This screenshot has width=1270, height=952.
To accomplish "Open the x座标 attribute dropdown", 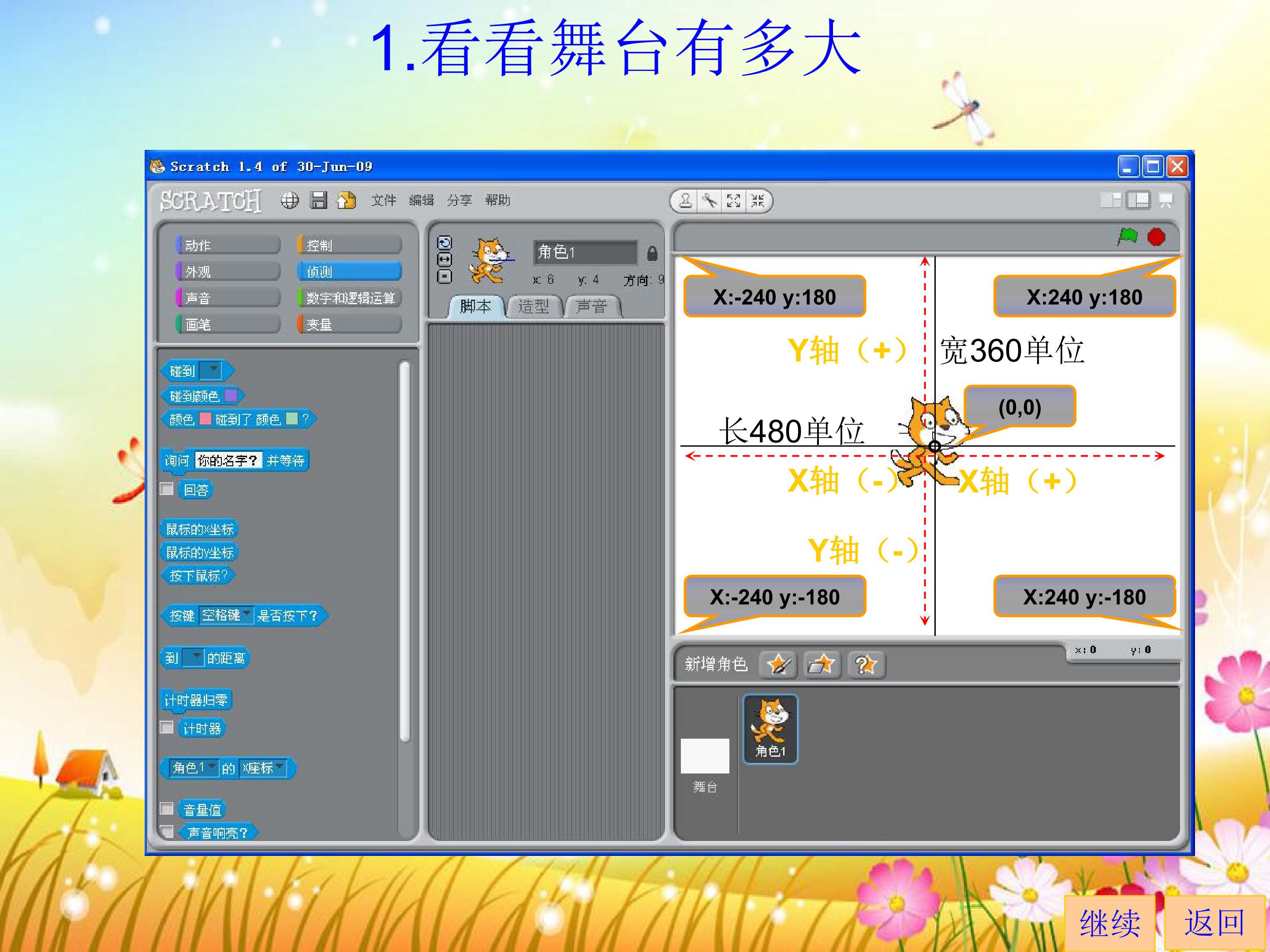I will coord(263,768).
